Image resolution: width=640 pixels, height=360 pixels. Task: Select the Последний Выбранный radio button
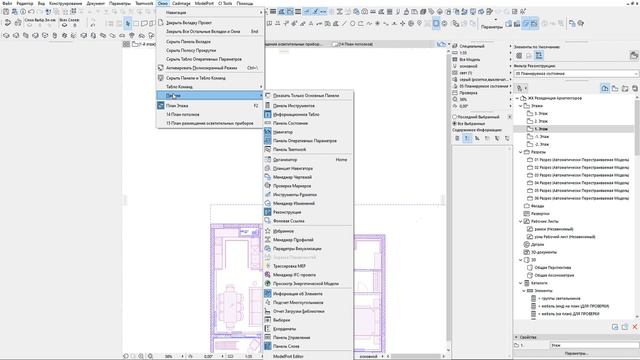454,117
